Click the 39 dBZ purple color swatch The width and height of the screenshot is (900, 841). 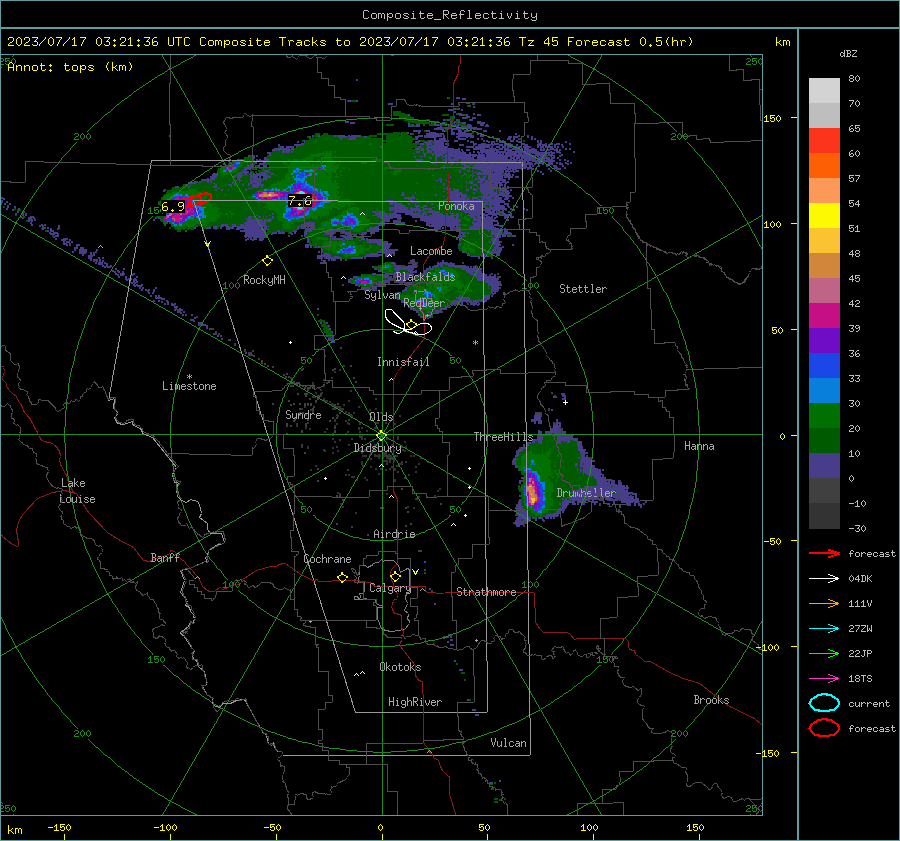824,340
